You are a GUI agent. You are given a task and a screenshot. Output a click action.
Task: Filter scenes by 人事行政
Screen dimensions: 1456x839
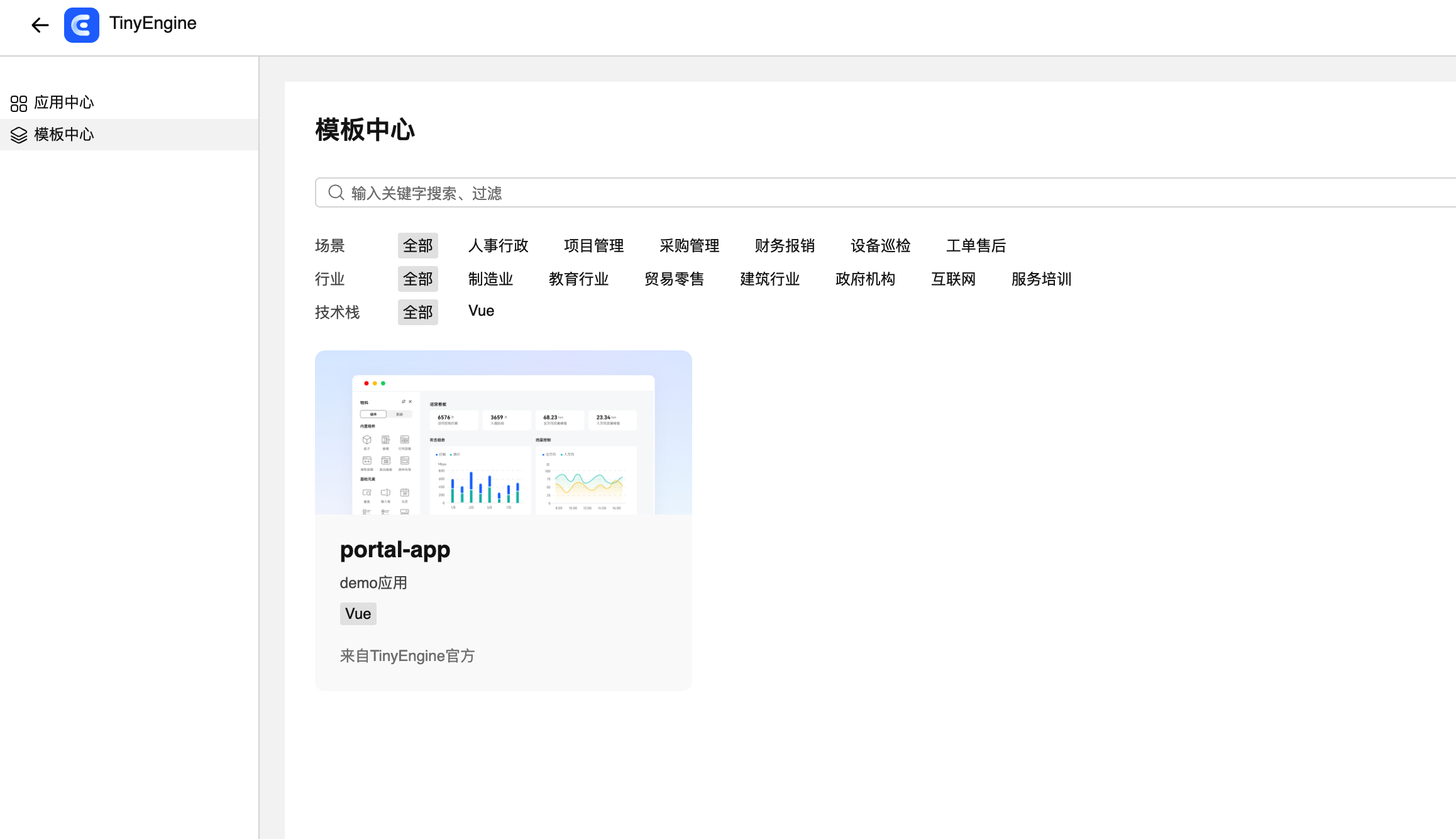click(x=497, y=245)
